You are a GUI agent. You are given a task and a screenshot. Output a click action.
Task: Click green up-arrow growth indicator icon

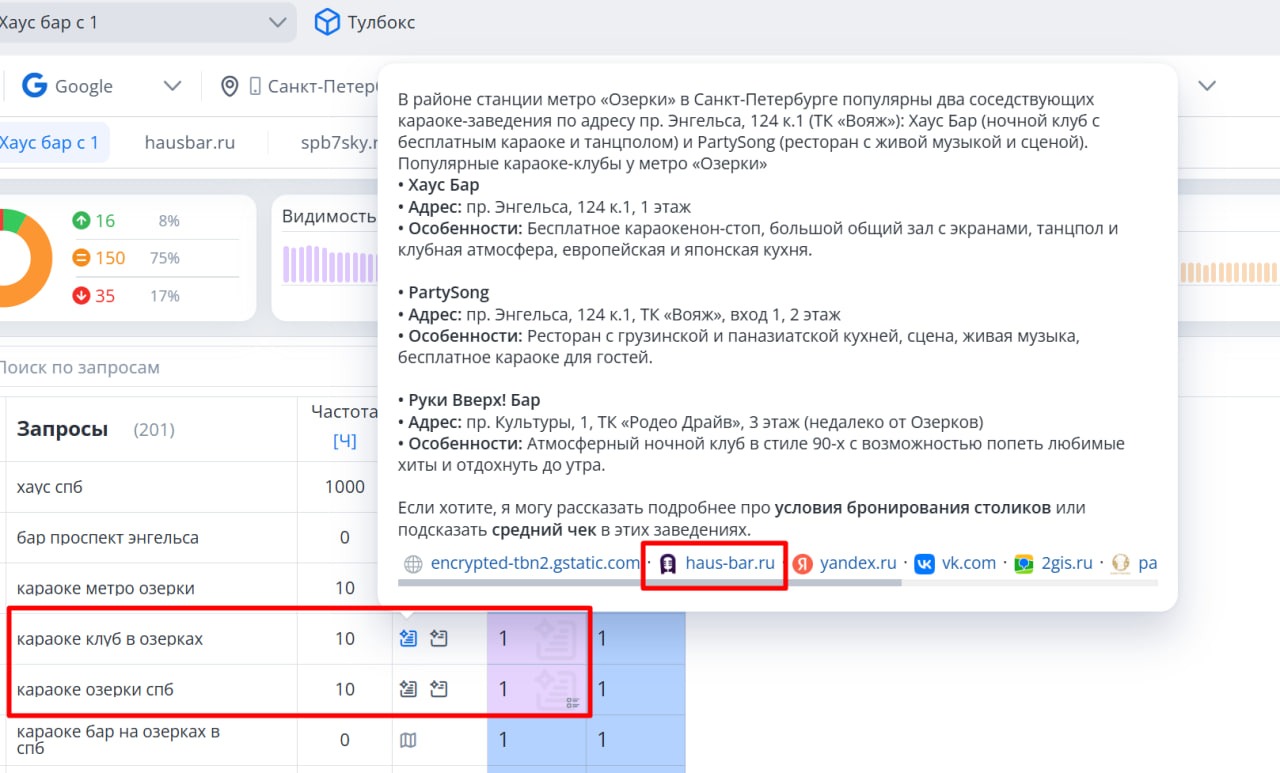tap(81, 220)
